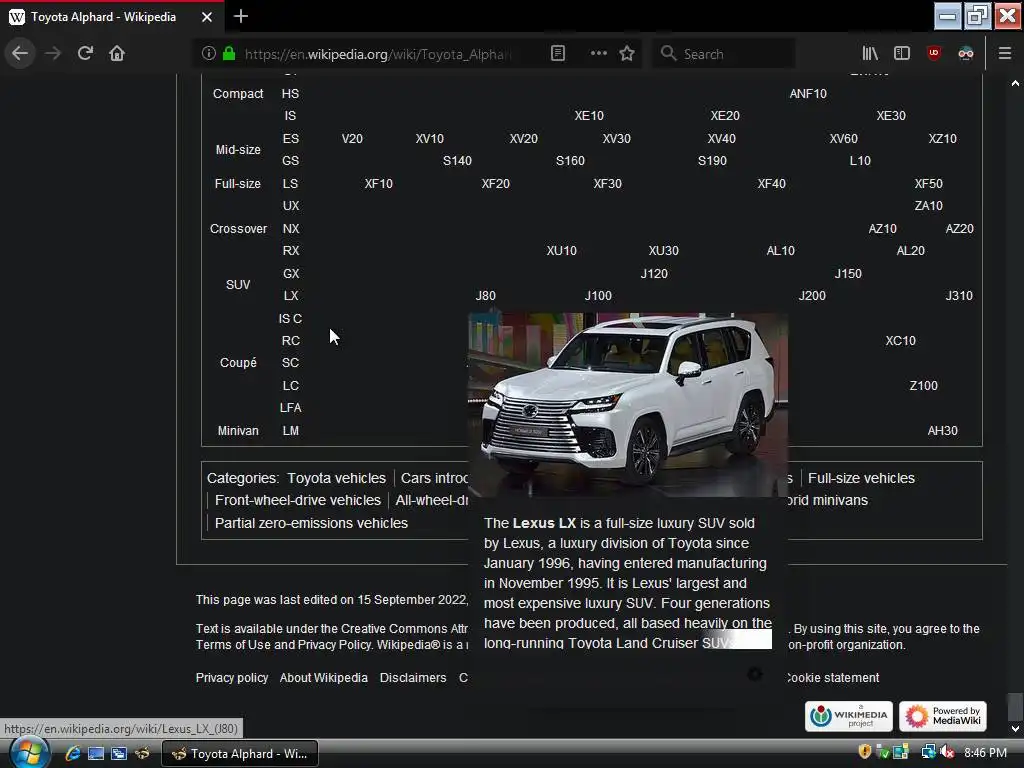Screen dimensions: 1024x768
Task: Open the page actions three-dot menu
Action: click(x=598, y=53)
